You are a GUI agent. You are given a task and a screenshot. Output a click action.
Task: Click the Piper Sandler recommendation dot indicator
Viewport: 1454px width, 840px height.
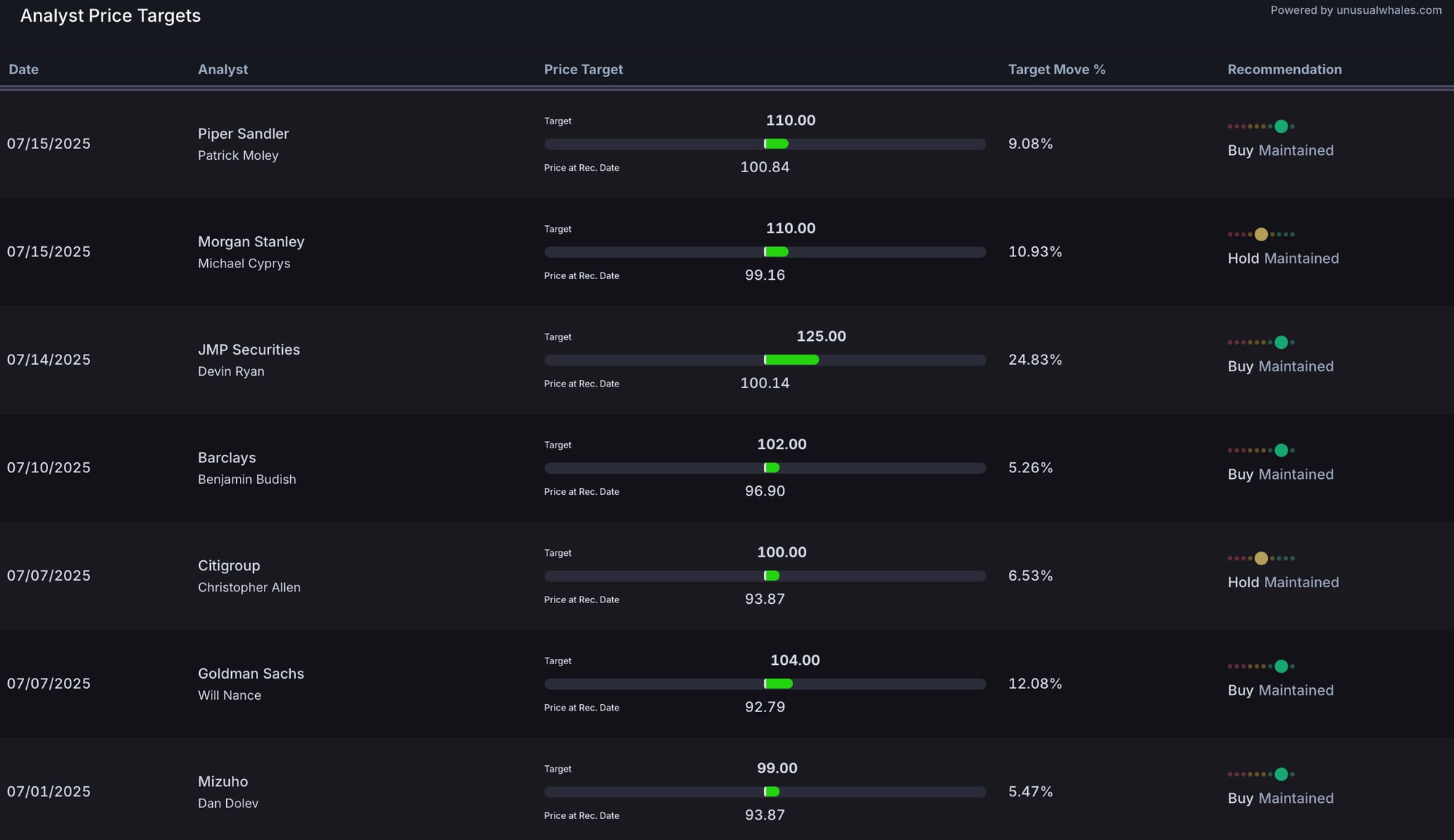[1261, 126]
